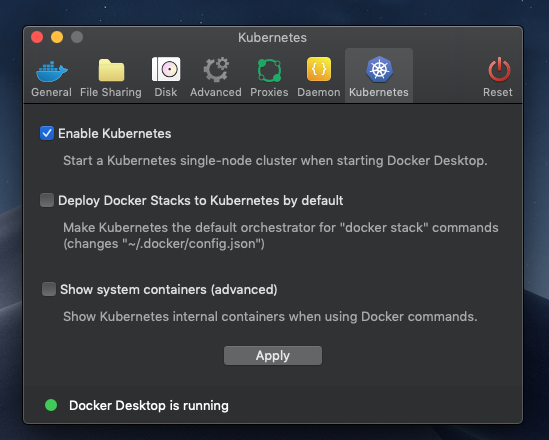The image size is (549, 440).
Task: Click "Docker Desktop is running" status text
Action: click(x=149, y=405)
